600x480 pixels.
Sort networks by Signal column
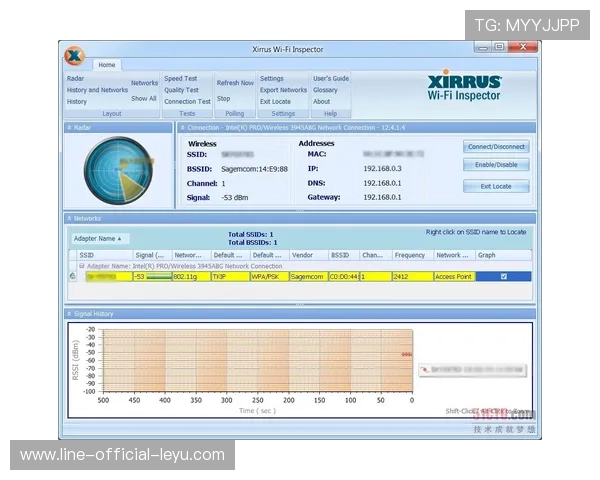click(152, 255)
